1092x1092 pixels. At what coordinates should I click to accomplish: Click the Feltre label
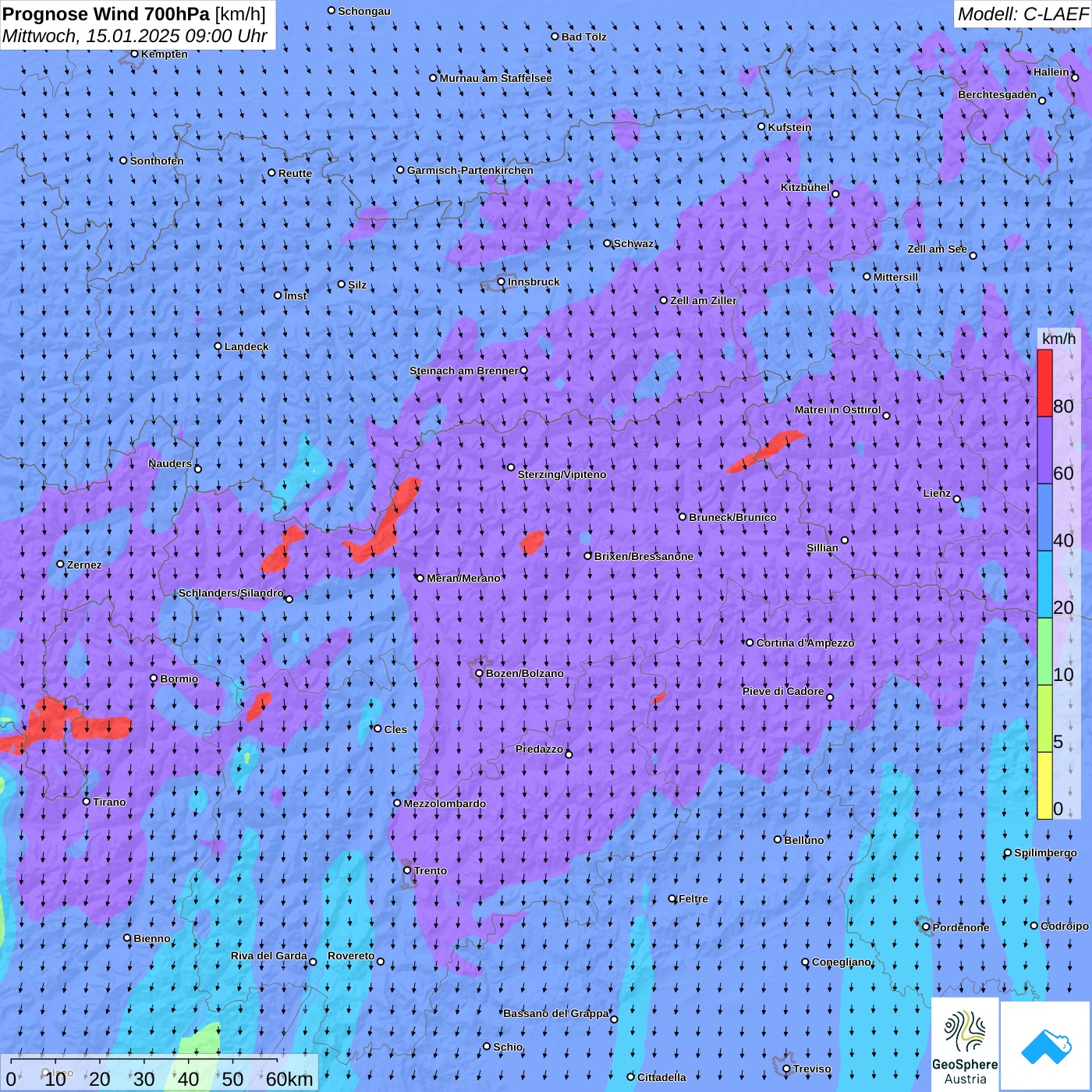693,899
